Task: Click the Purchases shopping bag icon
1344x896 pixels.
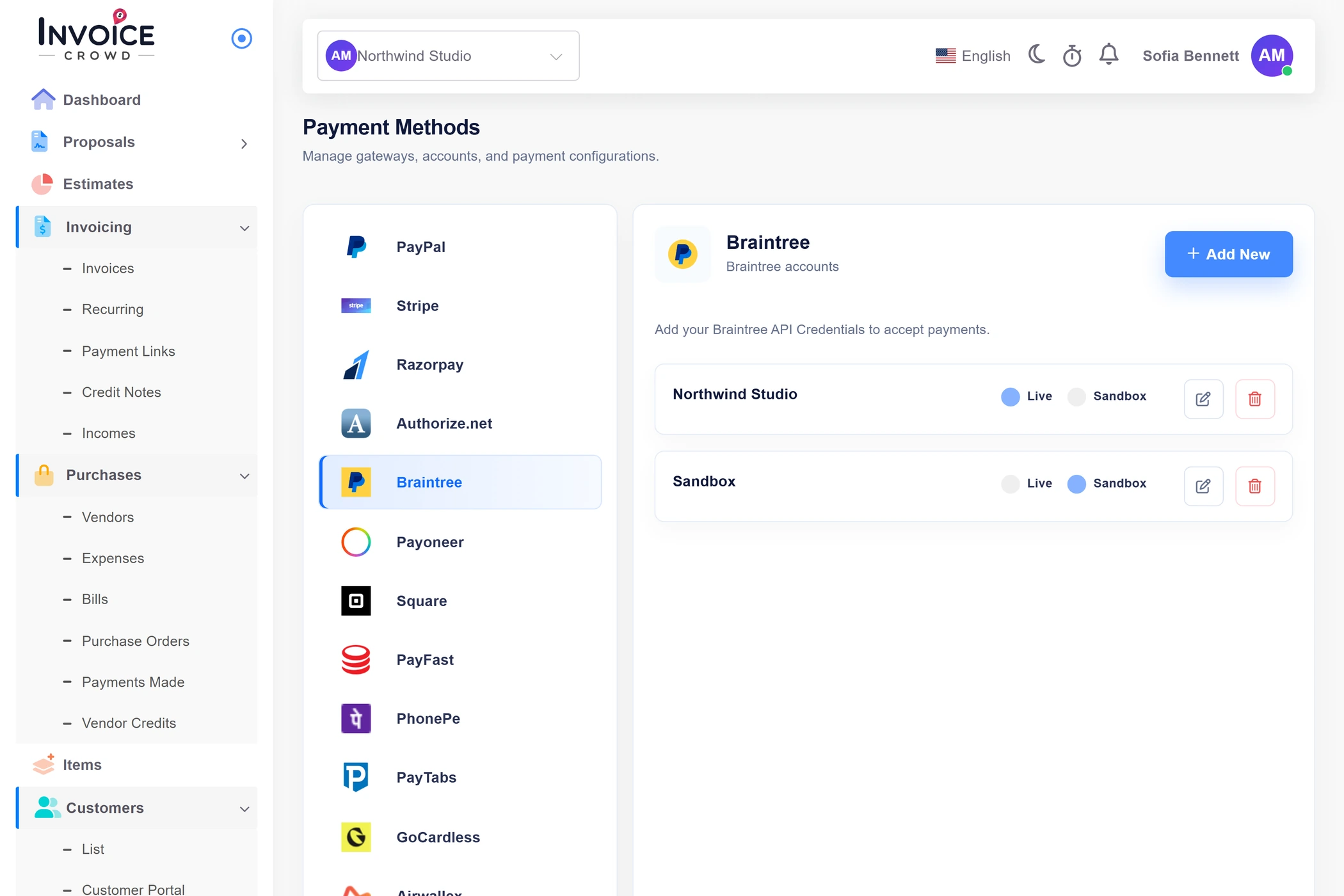Action: tap(44, 475)
